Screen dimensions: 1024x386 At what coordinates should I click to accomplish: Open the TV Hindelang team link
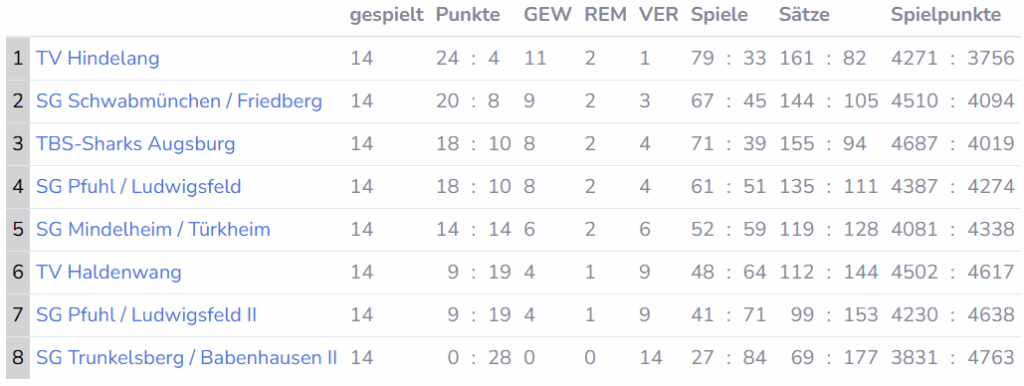click(97, 59)
